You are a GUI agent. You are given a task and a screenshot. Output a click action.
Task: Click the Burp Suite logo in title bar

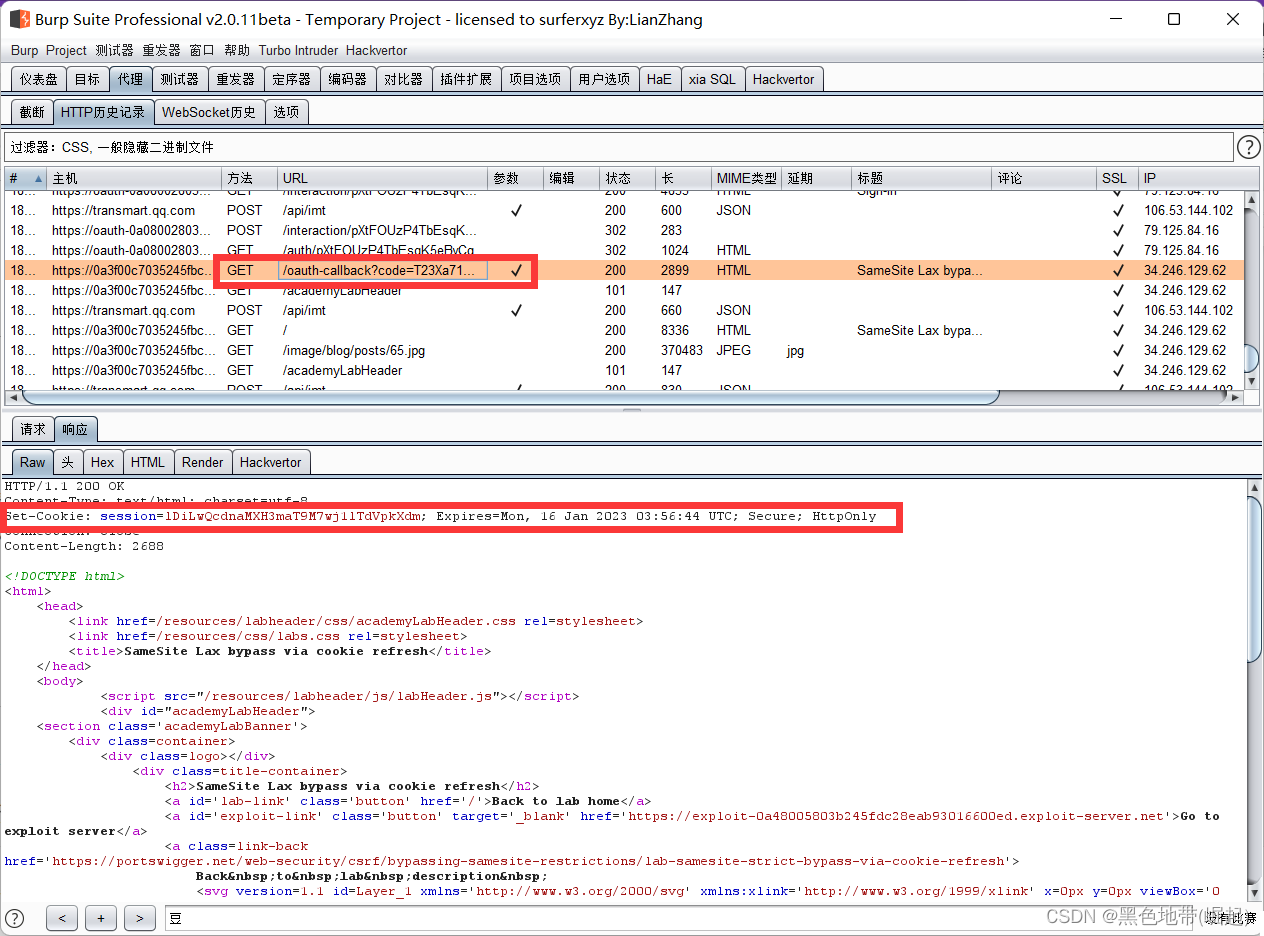point(19,19)
